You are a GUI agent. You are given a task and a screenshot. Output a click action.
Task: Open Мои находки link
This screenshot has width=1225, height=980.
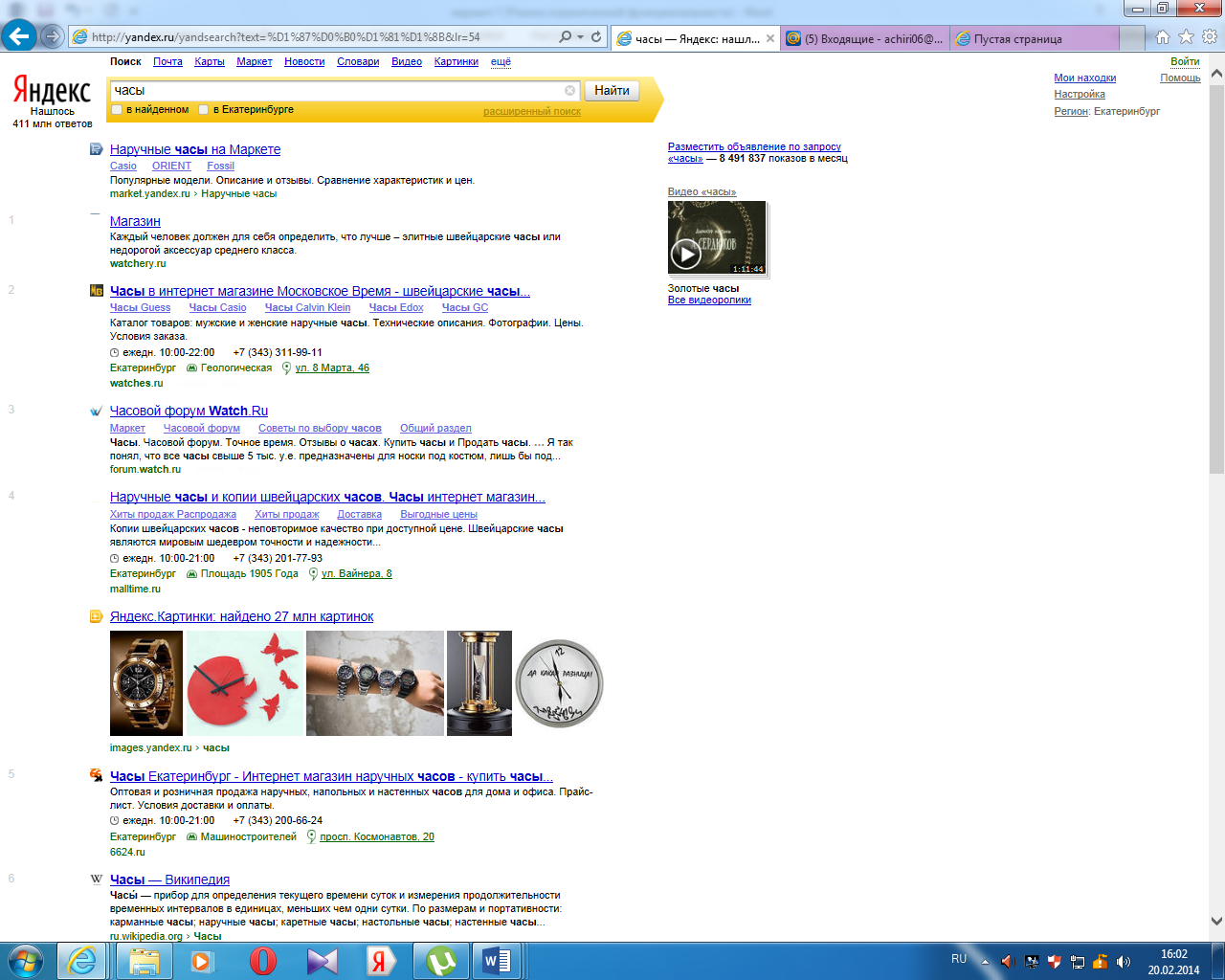click(x=1085, y=78)
